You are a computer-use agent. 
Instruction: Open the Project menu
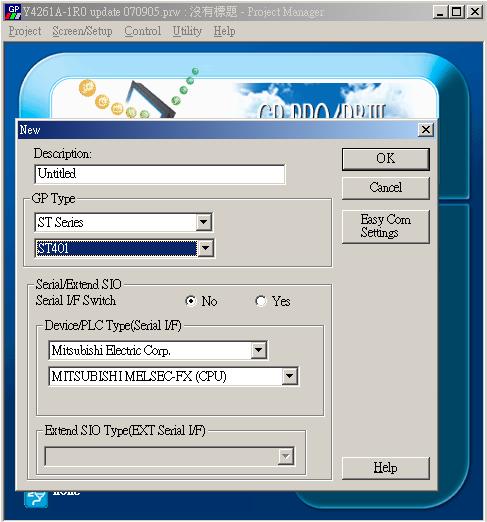[x=25, y=31]
